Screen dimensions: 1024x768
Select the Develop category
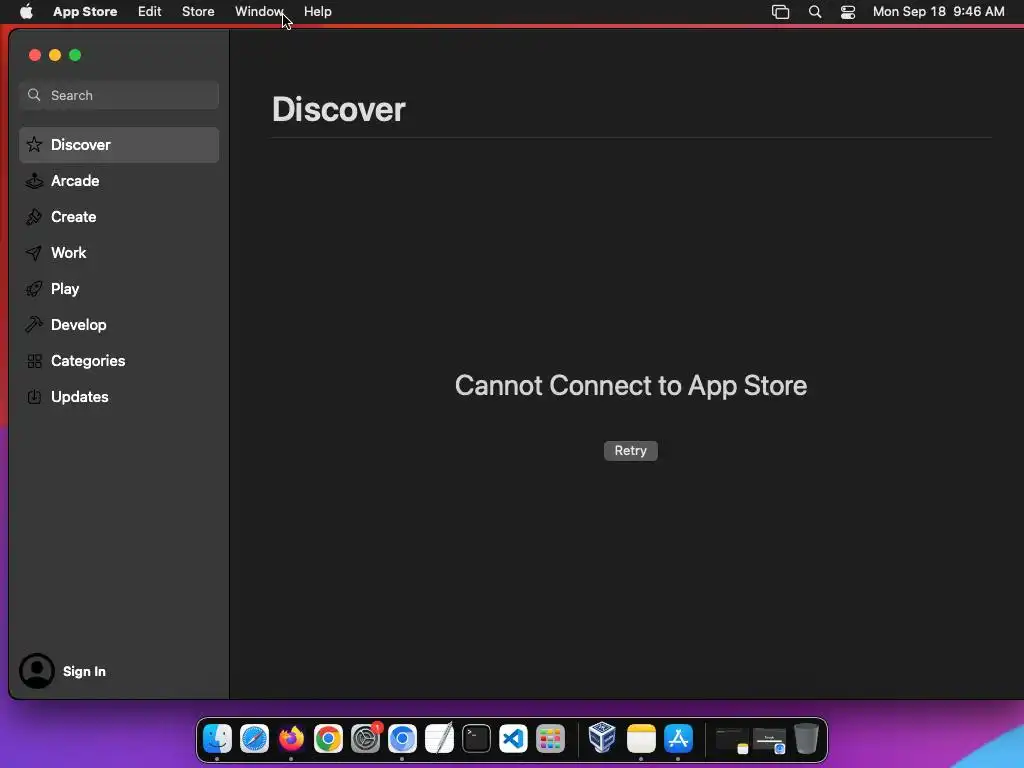(x=119, y=325)
